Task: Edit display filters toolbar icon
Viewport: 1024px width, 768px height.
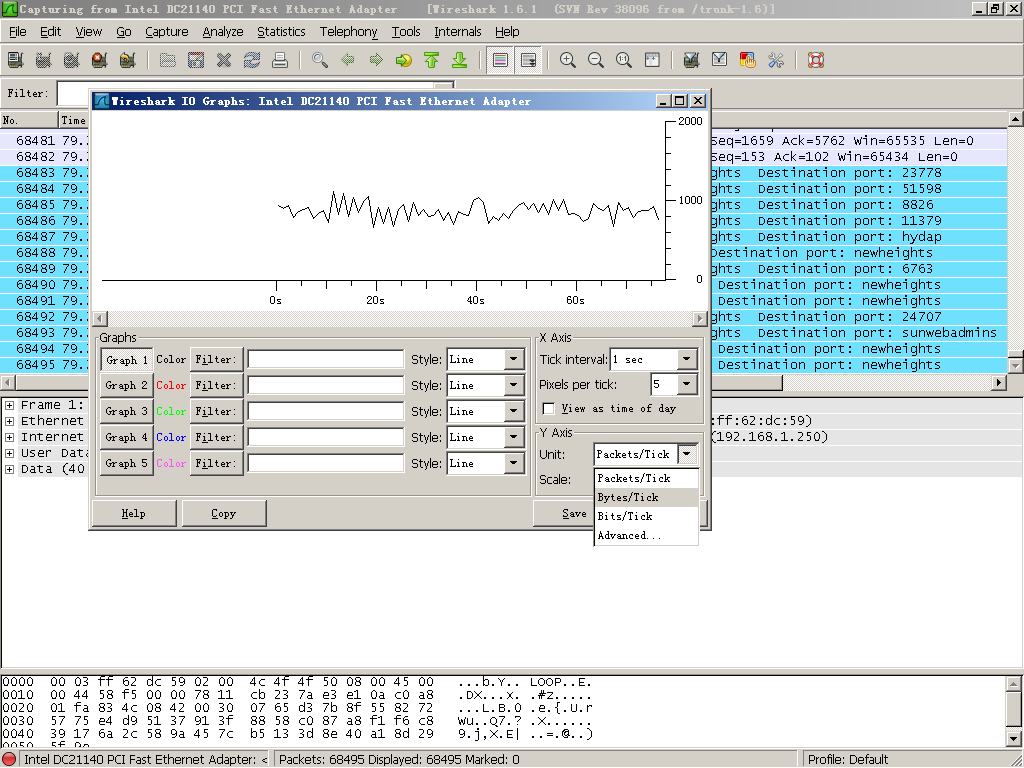Action: 719,60
